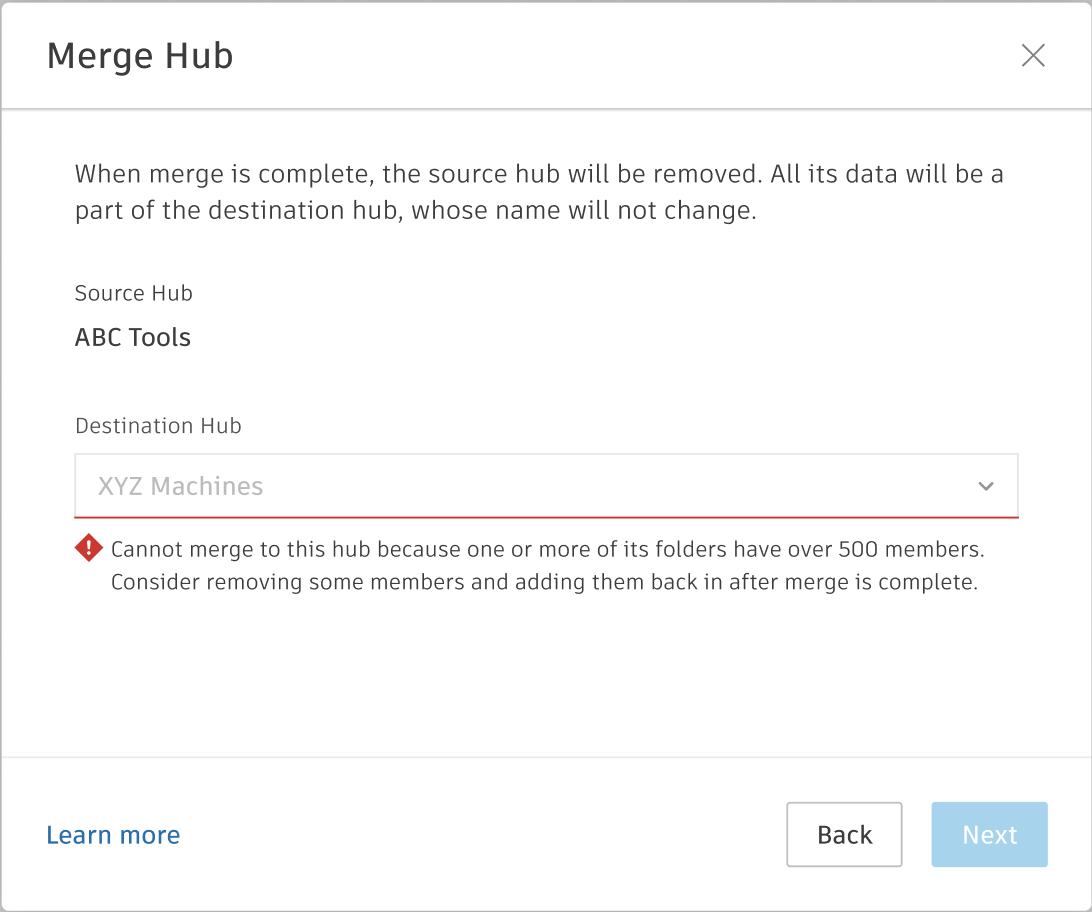Viewport: 1092px width, 912px height.
Task: Click the 'Consider removing some members' hint line
Action: click(x=543, y=582)
